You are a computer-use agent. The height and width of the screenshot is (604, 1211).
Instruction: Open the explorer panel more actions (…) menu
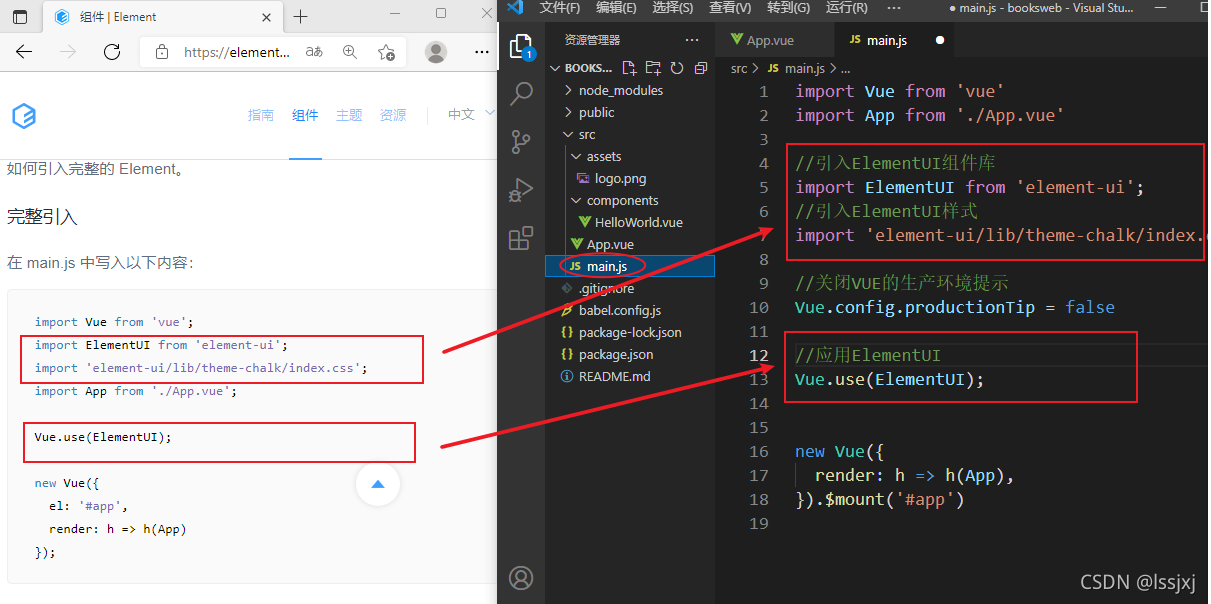coord(692,40)
